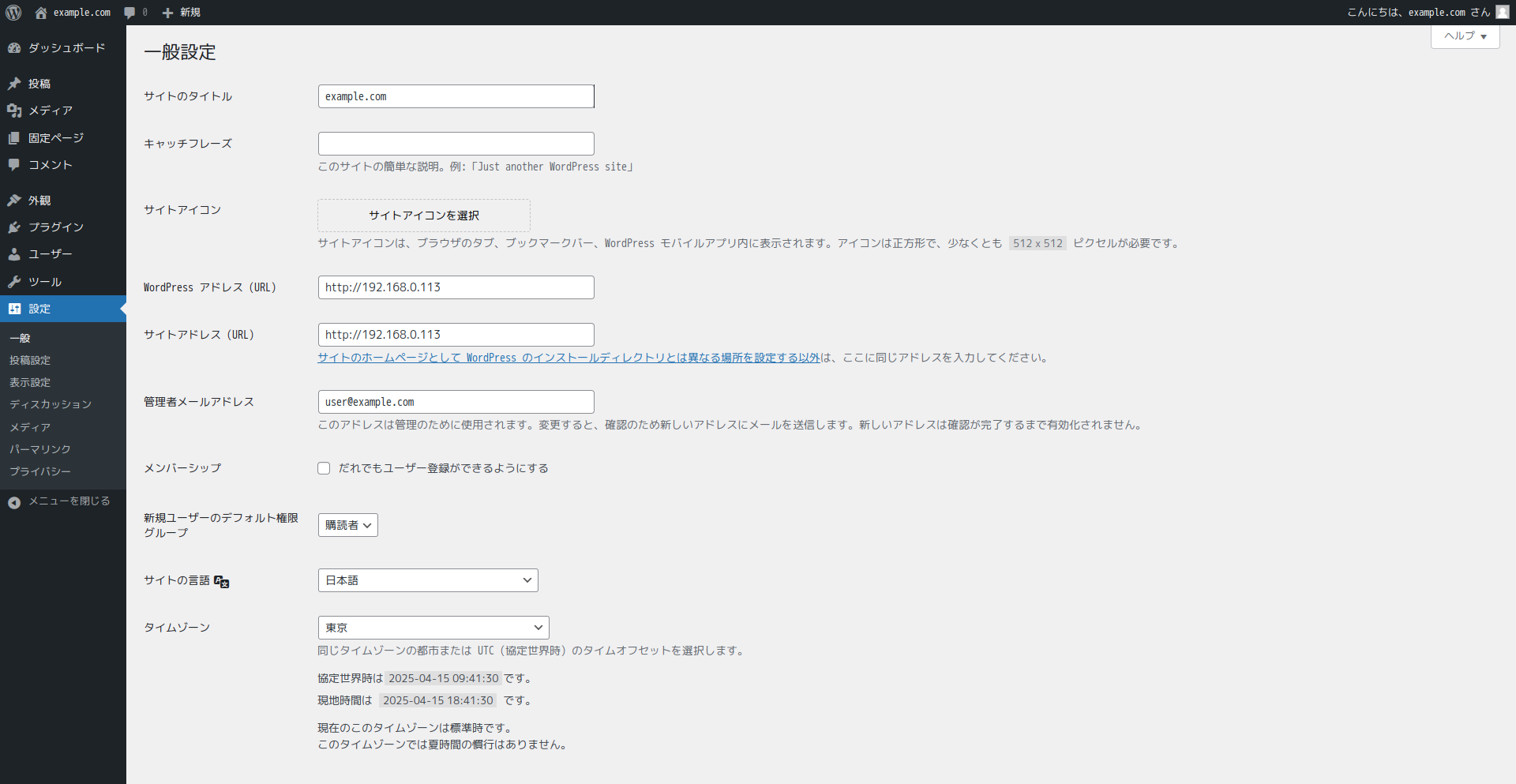Open the 日本語 site language dropdown
1516x784 pixels.
tap(427, 580)
